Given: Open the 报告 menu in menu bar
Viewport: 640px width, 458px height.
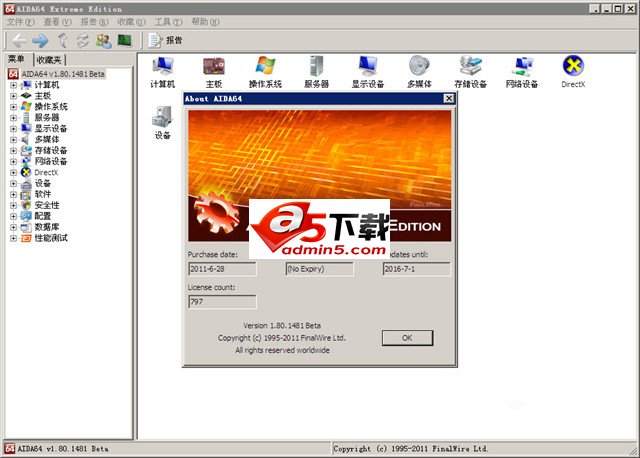Looking at the screenshot, I should coord(94,22).
